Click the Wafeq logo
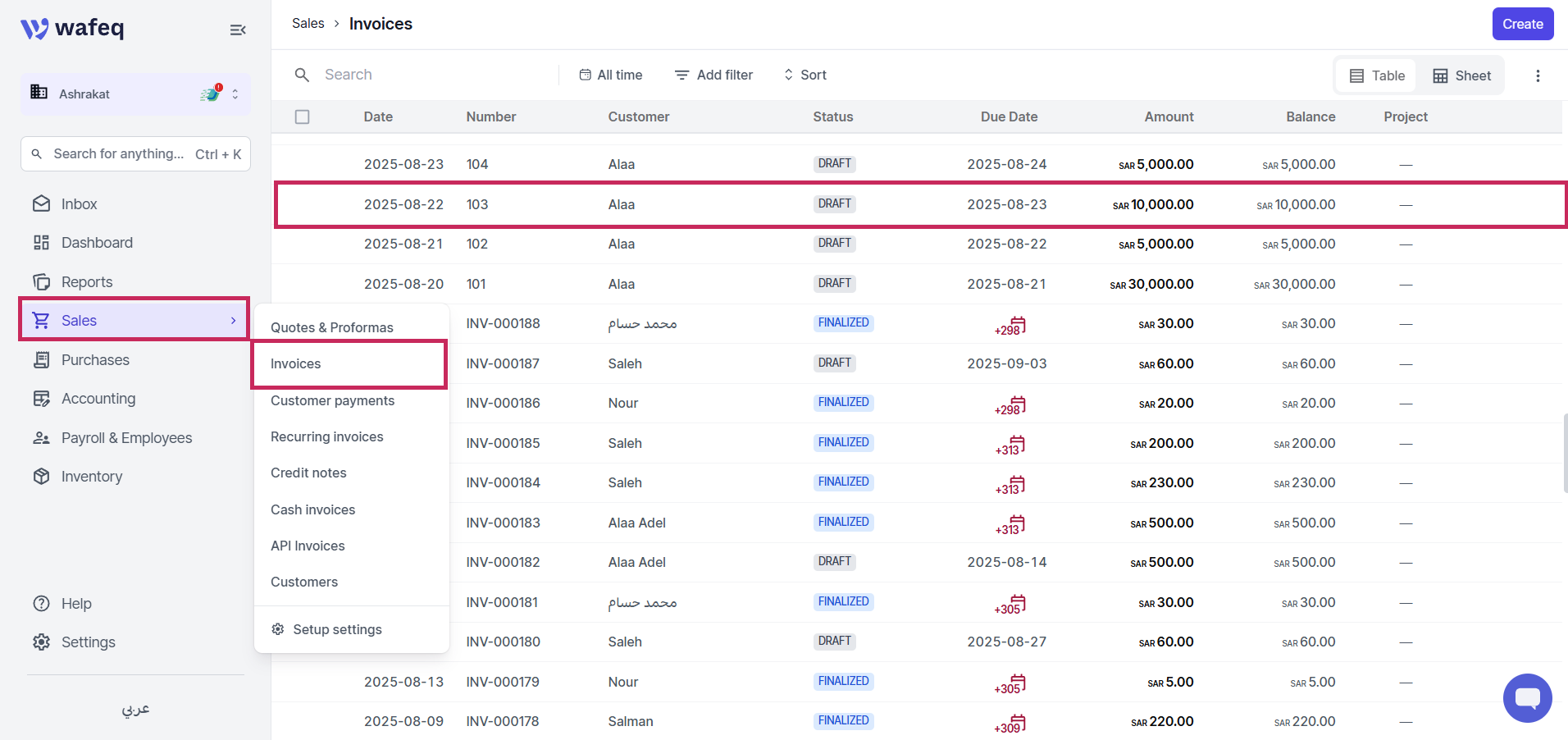 [x=72, y=29]
